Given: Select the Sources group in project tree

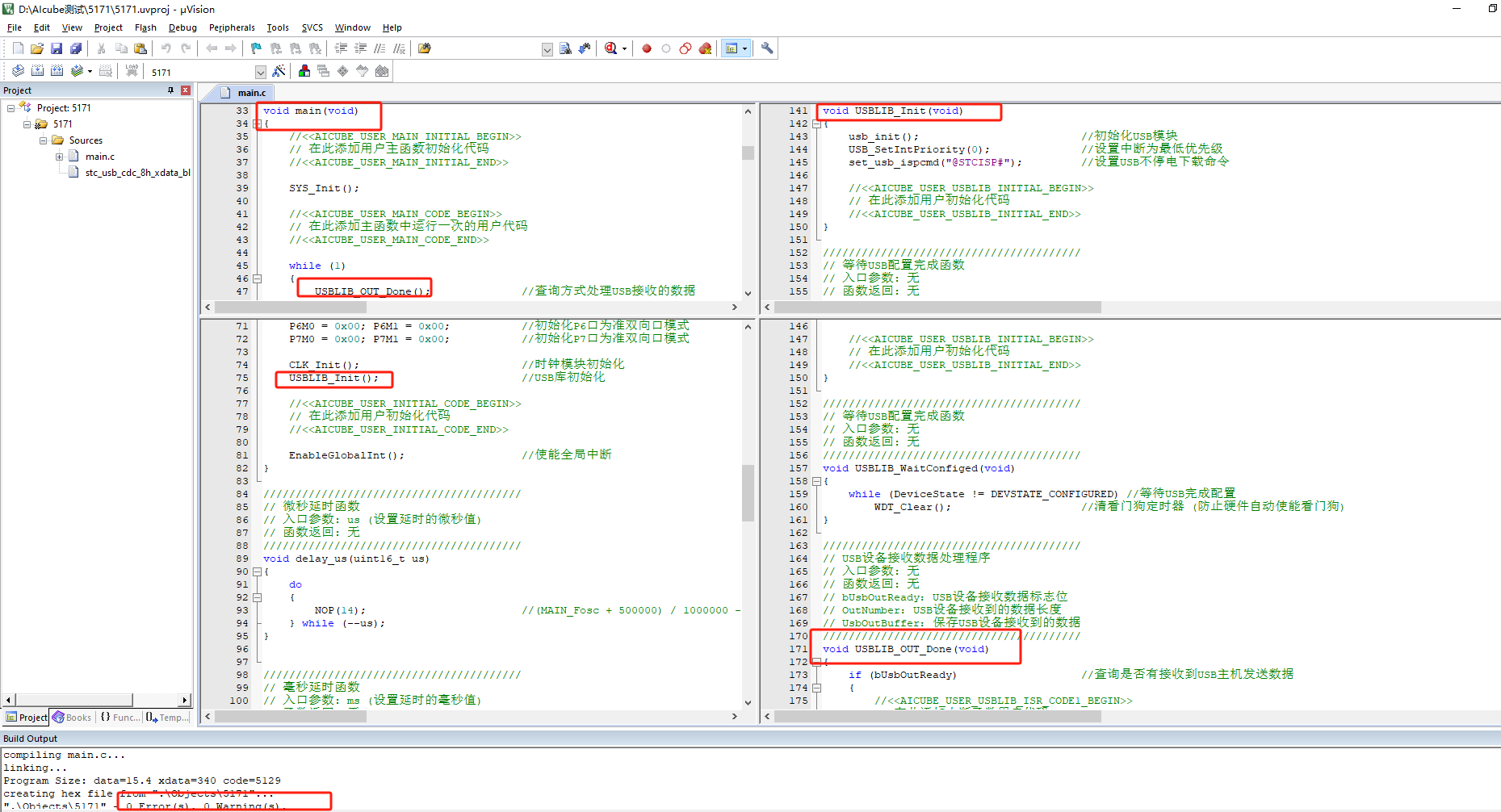Looking at the screenshot, I should [86, 140].
